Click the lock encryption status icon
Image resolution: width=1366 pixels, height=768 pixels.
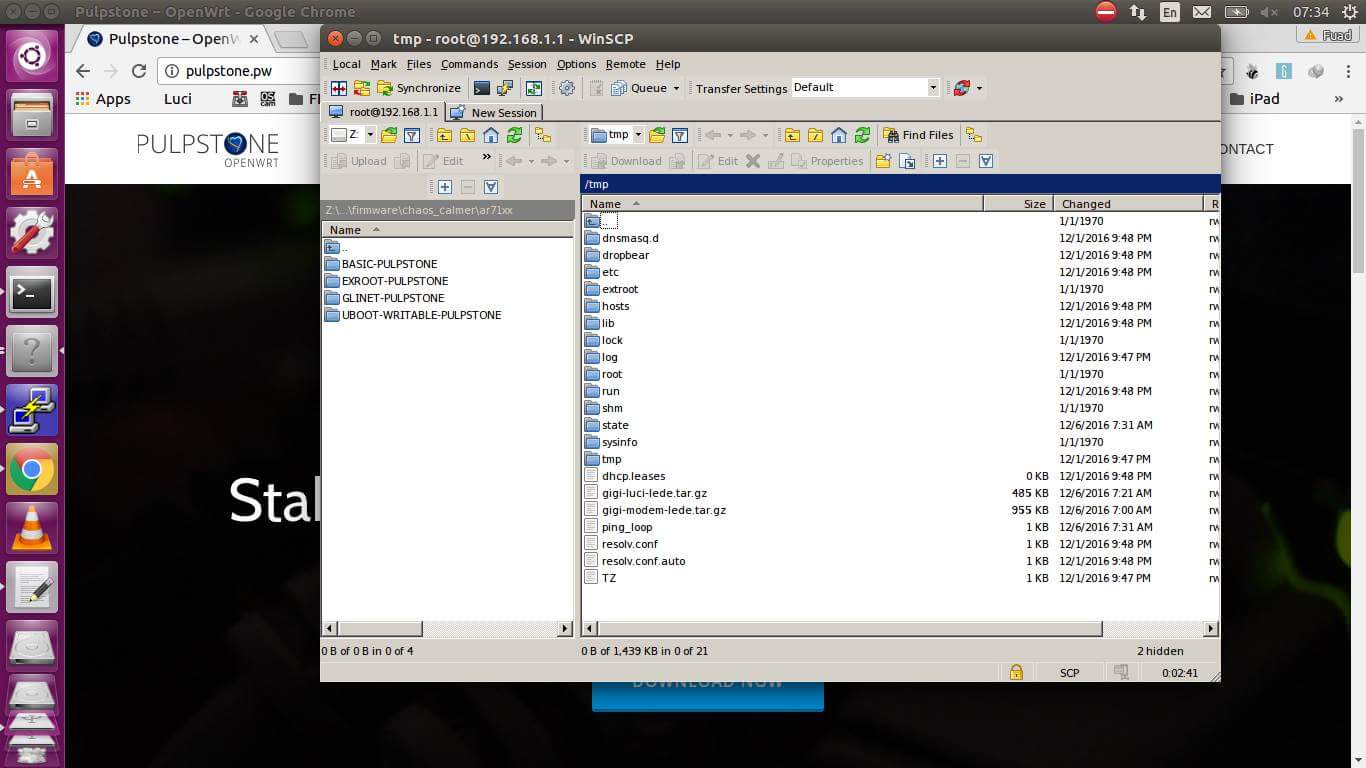tap(1016, 672)
